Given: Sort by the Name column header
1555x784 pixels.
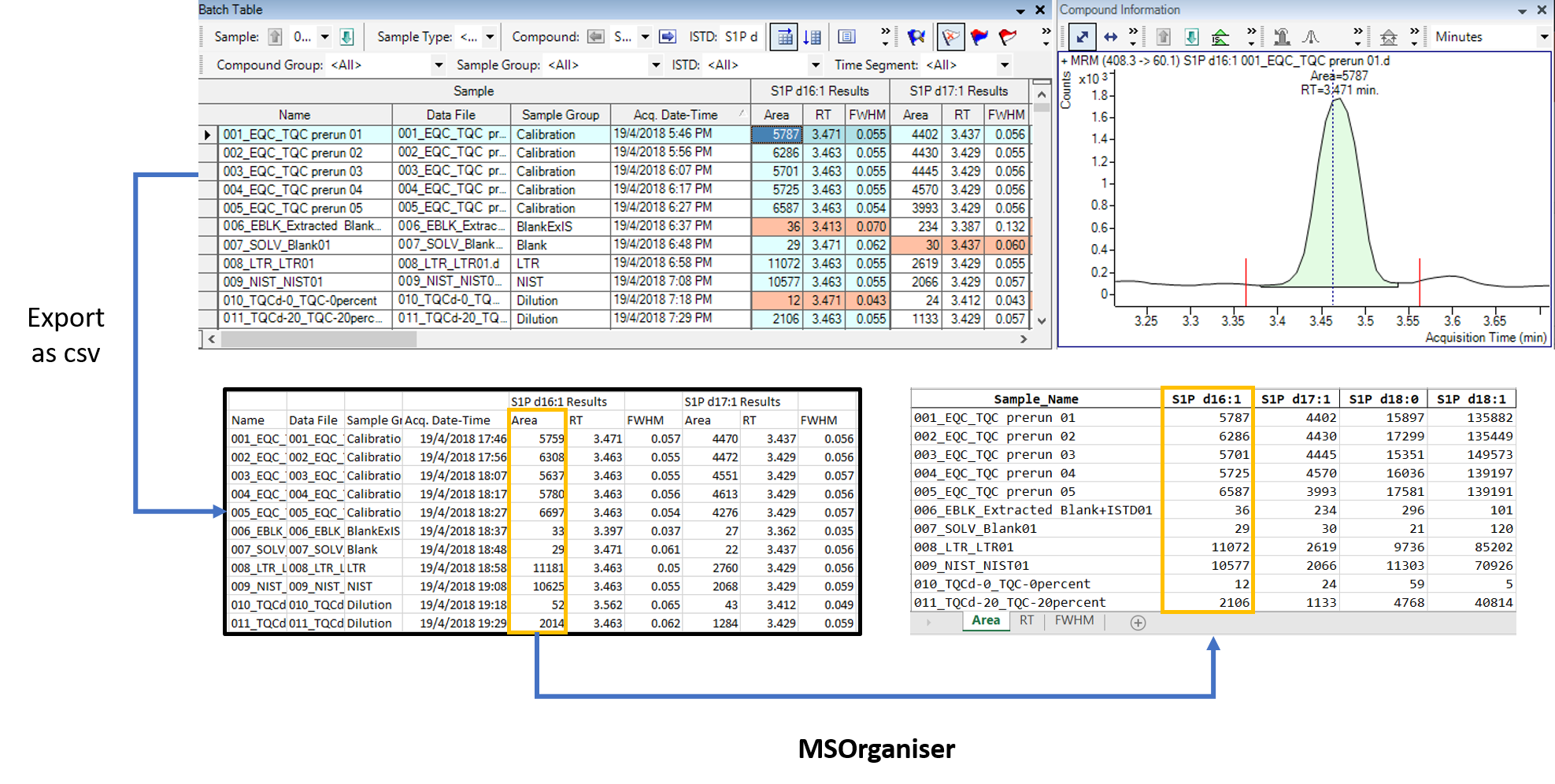Looking at the screenshot, I should [x=294, y=115].
